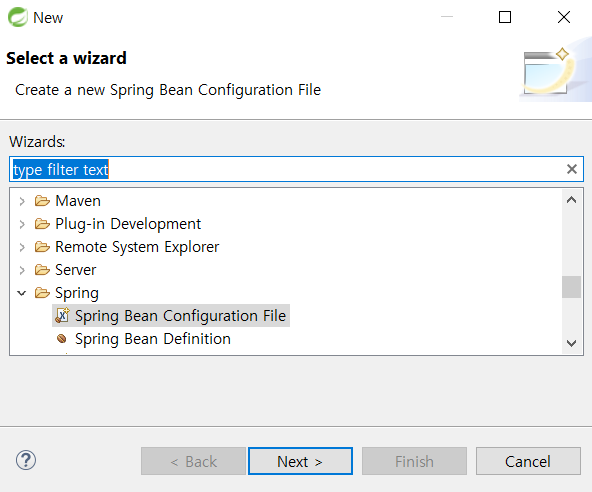The image size is (592, 492).
Task: Select Spring Bean Definition wizard item
Action: 153,339
